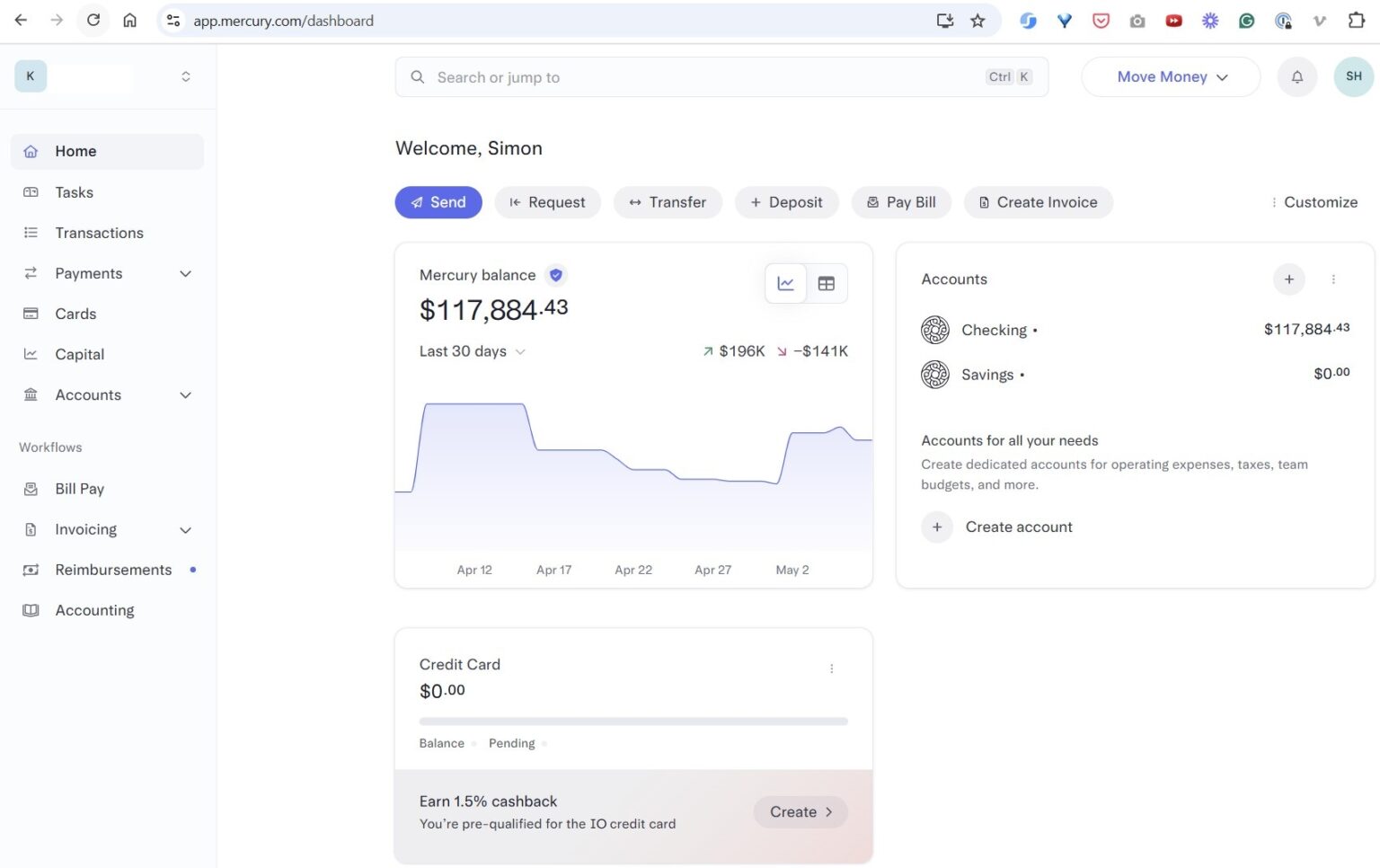Click the browser address bar URL
Screen dimensions: 1380x868
(x=283, y=21)
